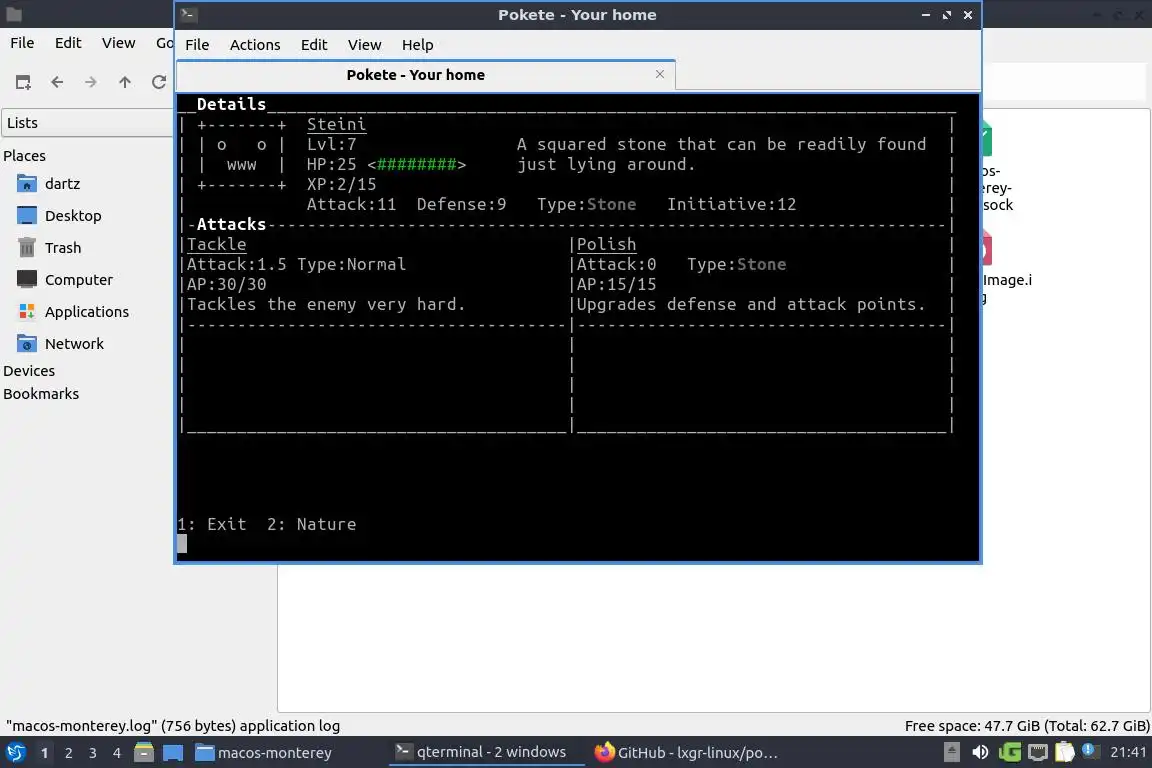Collapse the Places section in sidebar

pyautogui.click(x=24, y=156)
